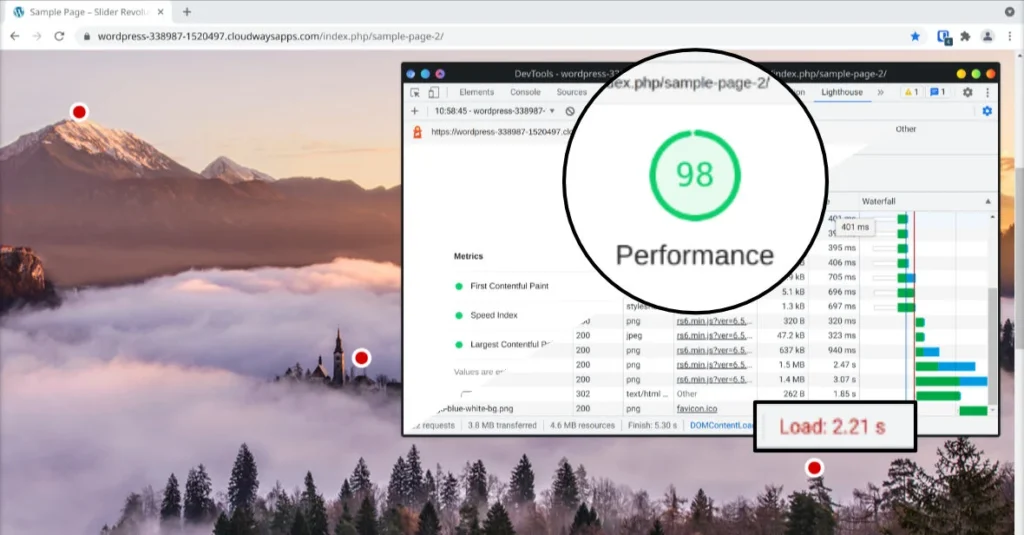
Task: Expand more DevTools tabs chevron
Action: click(880, 92)
